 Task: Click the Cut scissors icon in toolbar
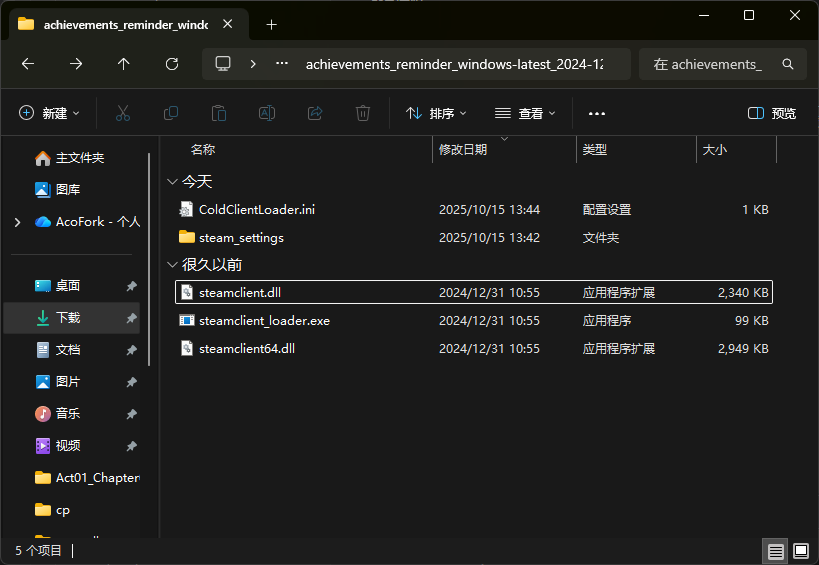point(123,113)
